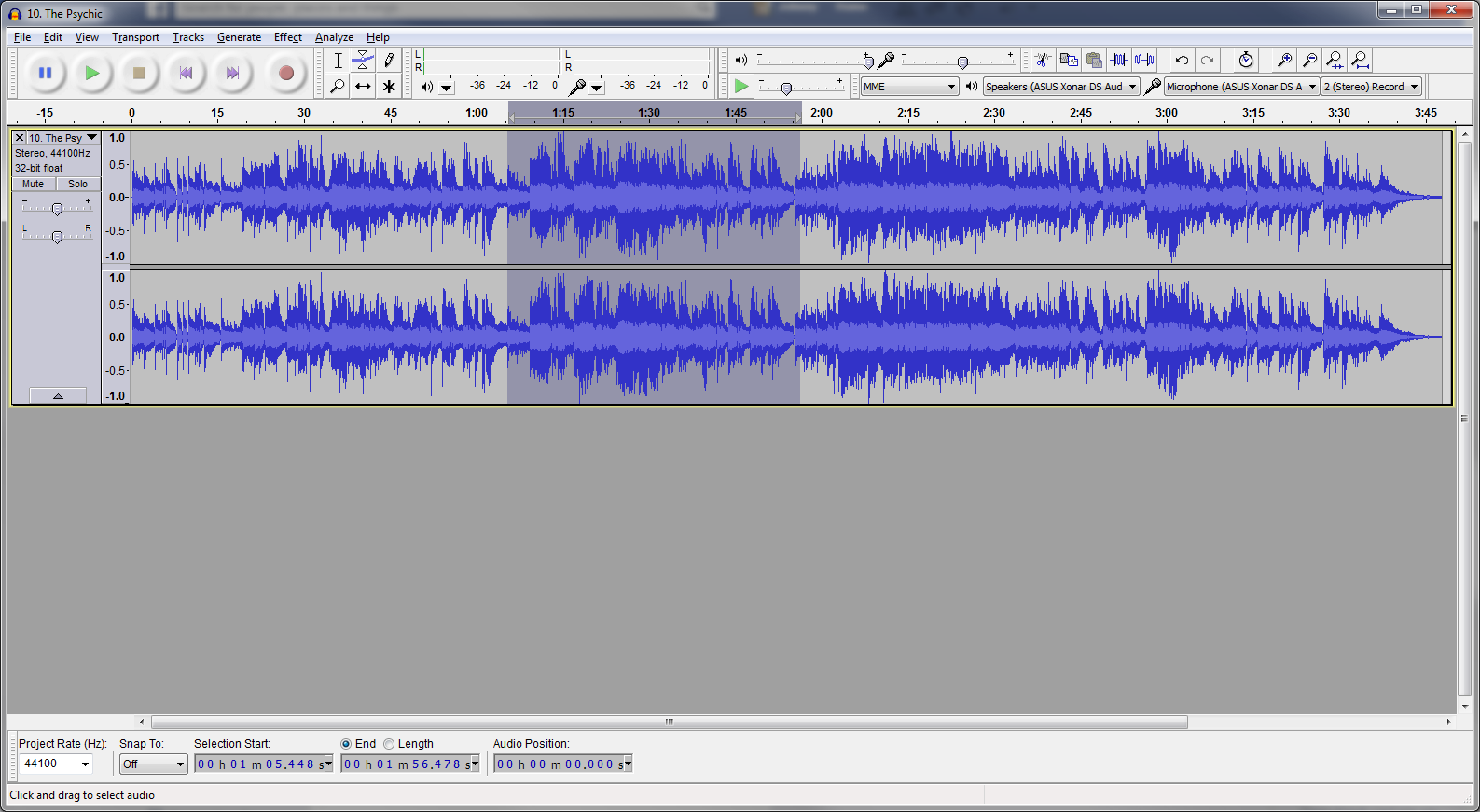Collapse the track with bottom arrow button
1480x812 pixels.
coord(58,395)
